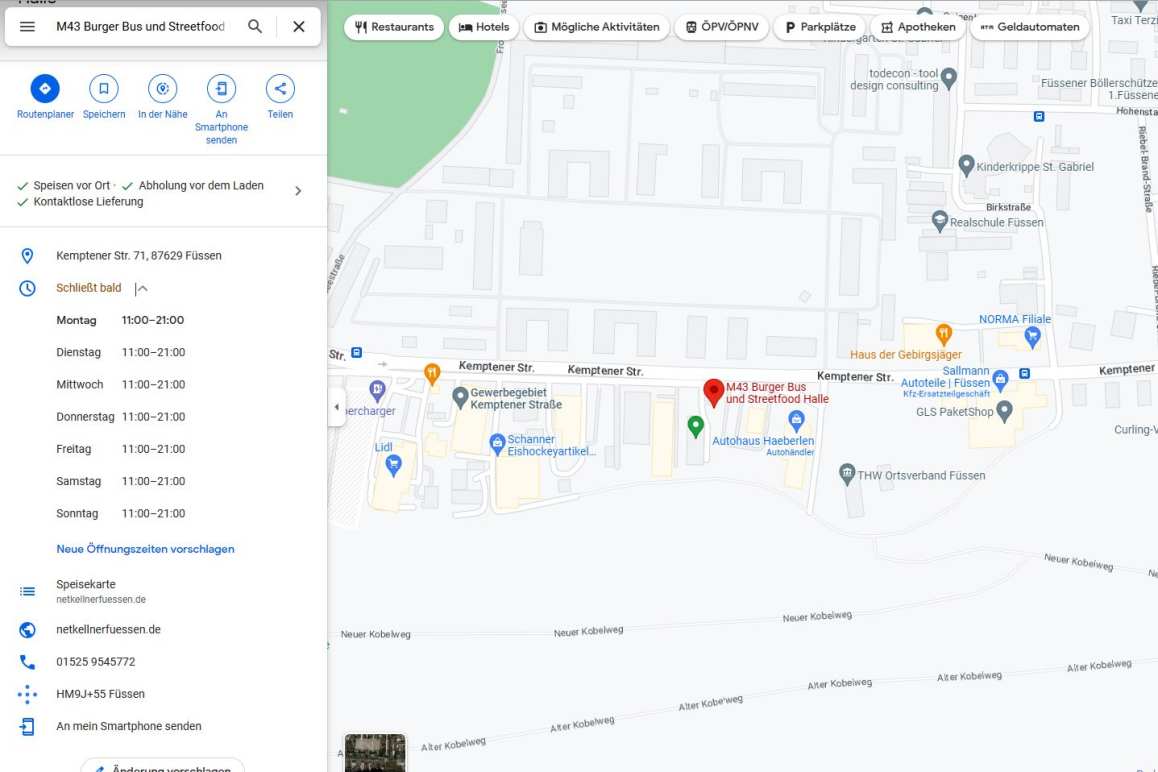This screenshot has width=1158, height=772.
Task: Open the Street View thumbnail
Action: pos(375,753)
